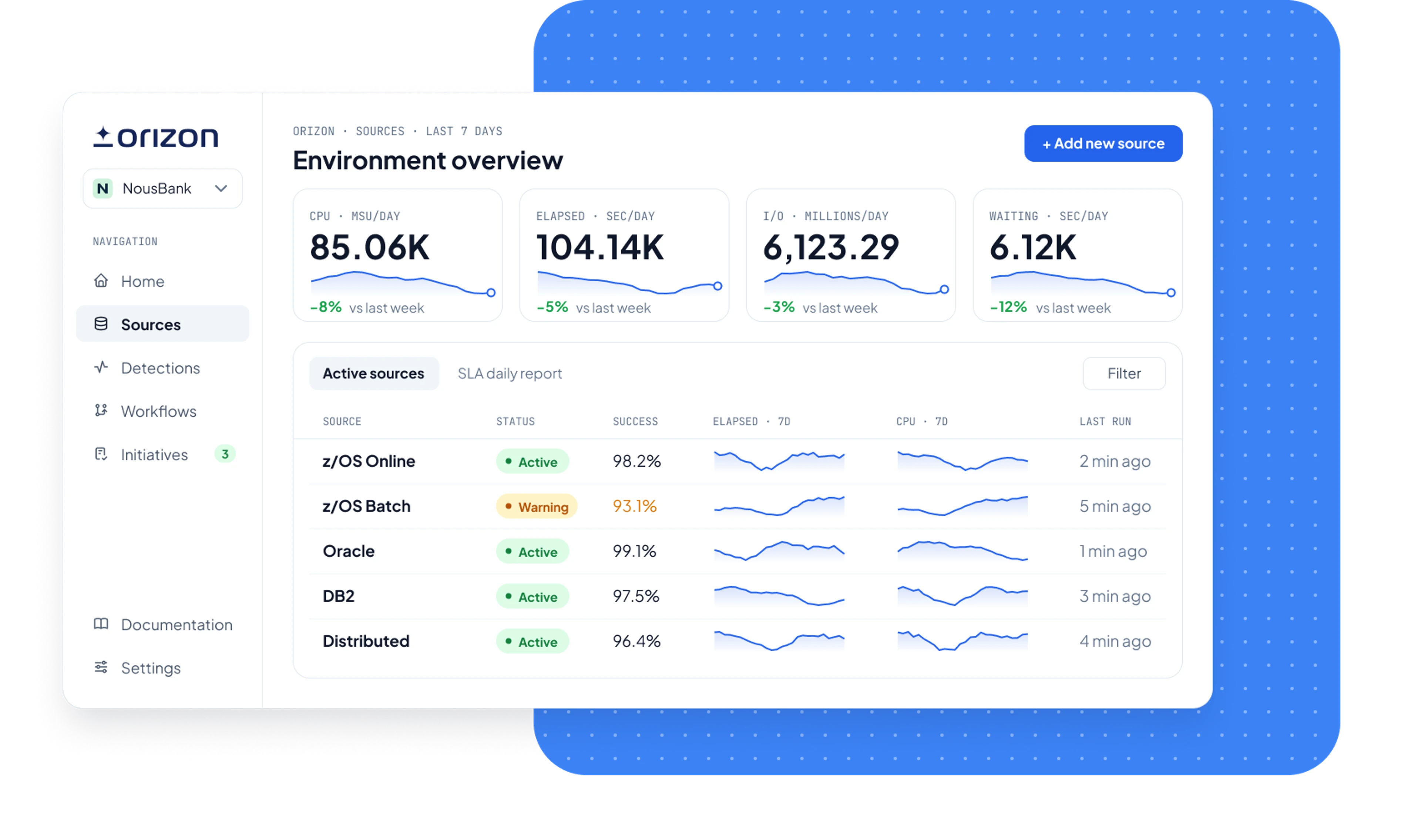The height and width of the screenshot is (840, 1421).
Task: Open Settings in the sidebar
Action: pos(162,668)
